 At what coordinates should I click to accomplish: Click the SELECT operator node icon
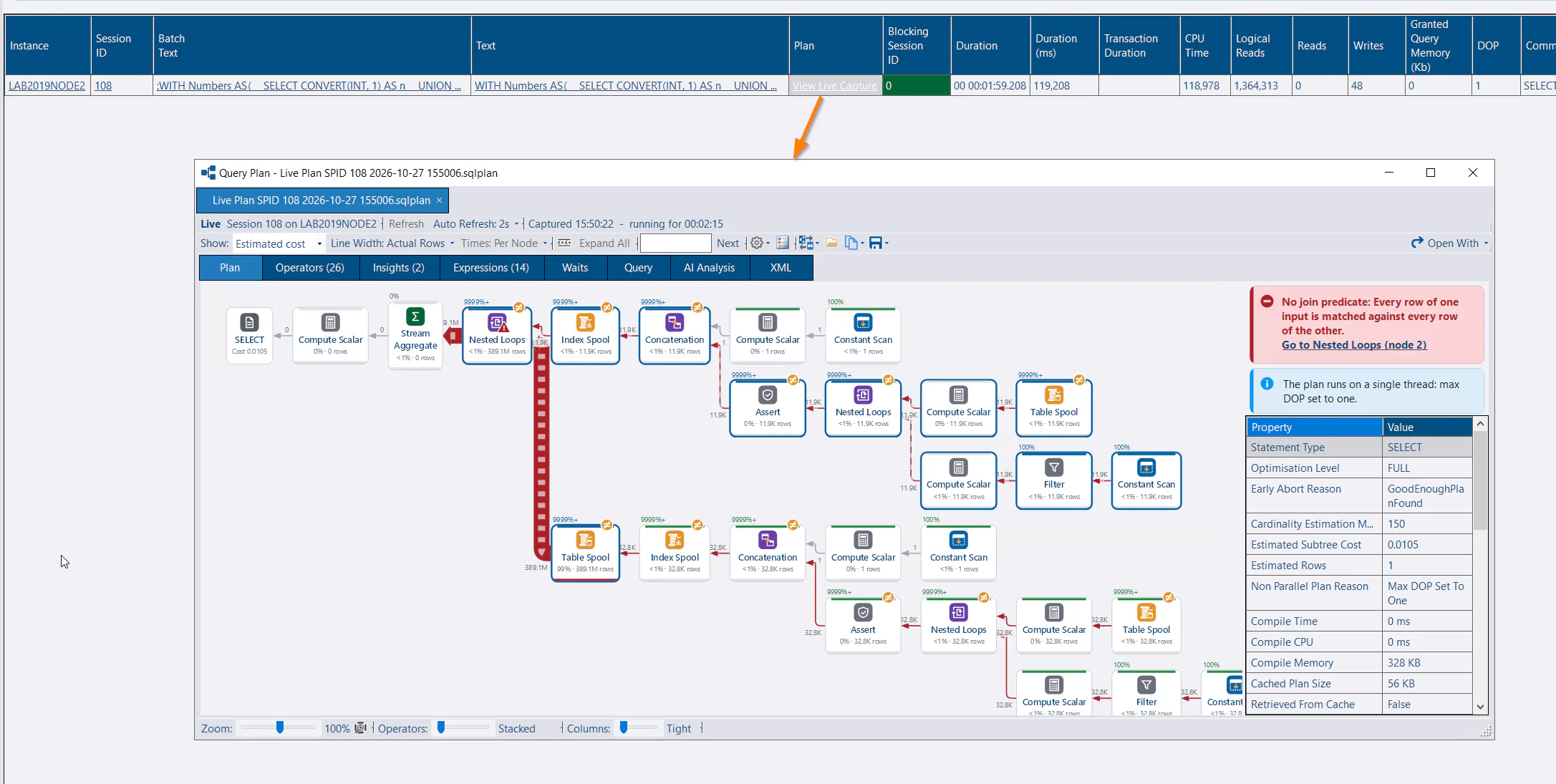(249, 323)
